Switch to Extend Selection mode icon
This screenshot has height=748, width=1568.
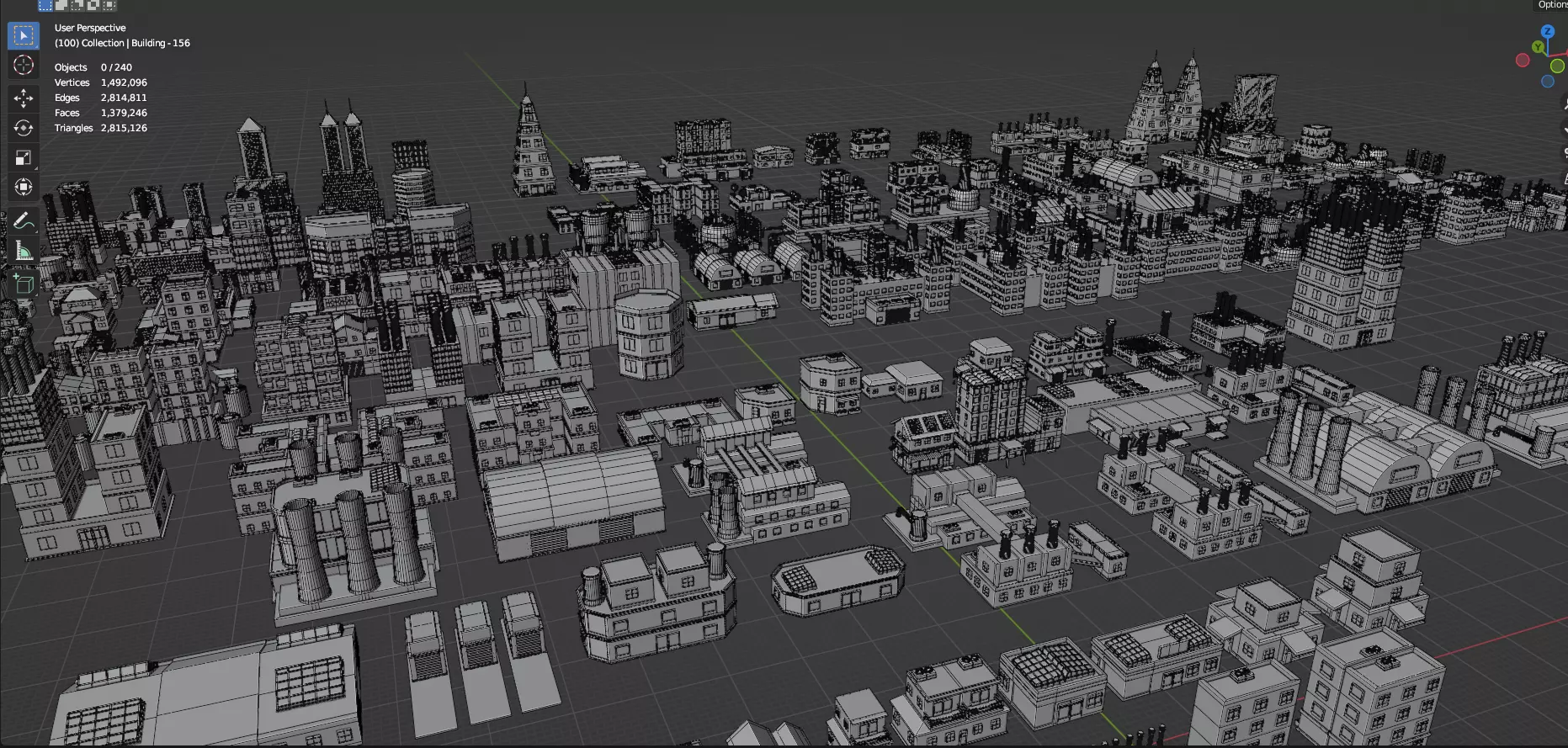click(61, 5)
